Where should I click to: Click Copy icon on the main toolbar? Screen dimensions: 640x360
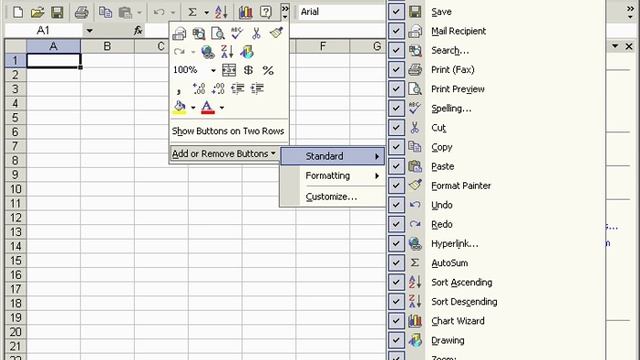pyautogui.click(x=105, y=12)
